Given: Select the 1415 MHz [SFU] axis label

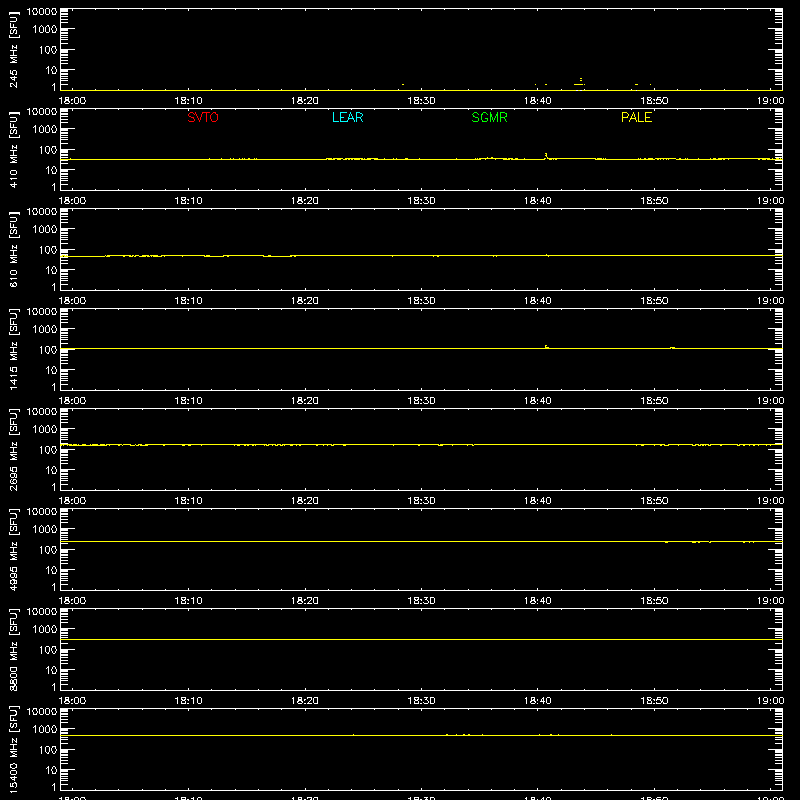Looking at the screenshot, I should tap(13, 349).
